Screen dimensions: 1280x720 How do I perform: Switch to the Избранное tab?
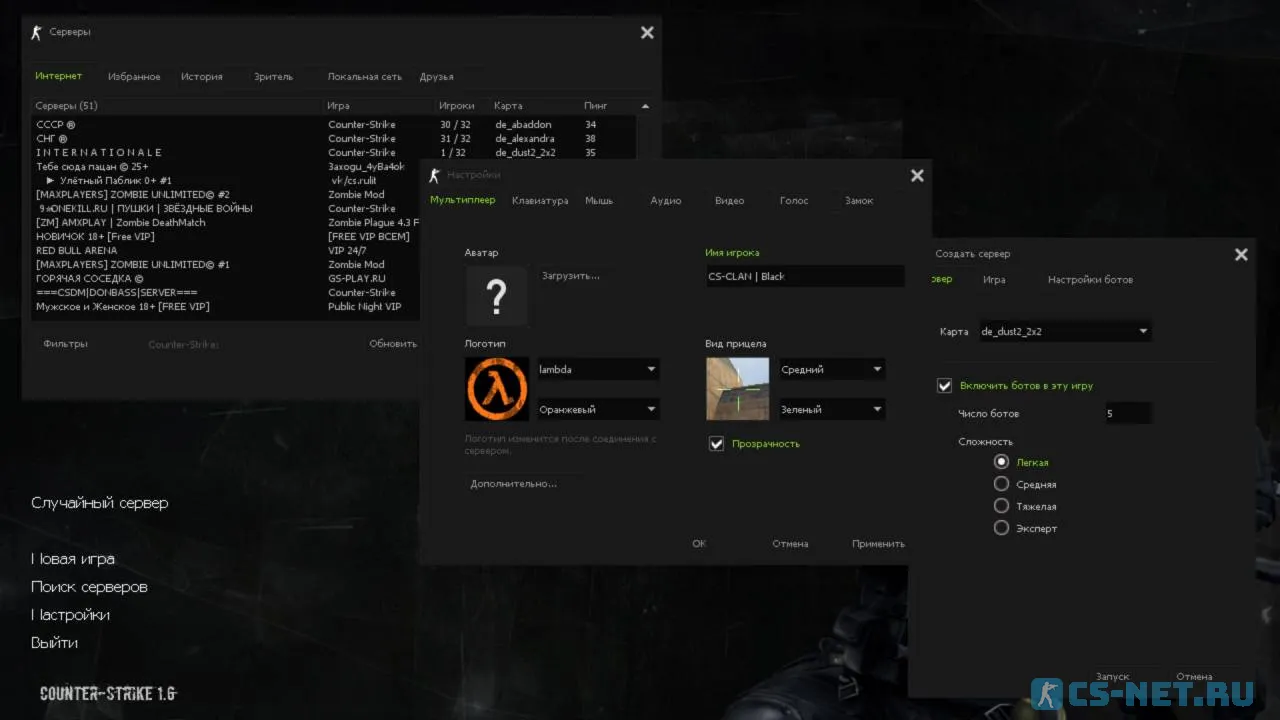click(x=134, y=77)
